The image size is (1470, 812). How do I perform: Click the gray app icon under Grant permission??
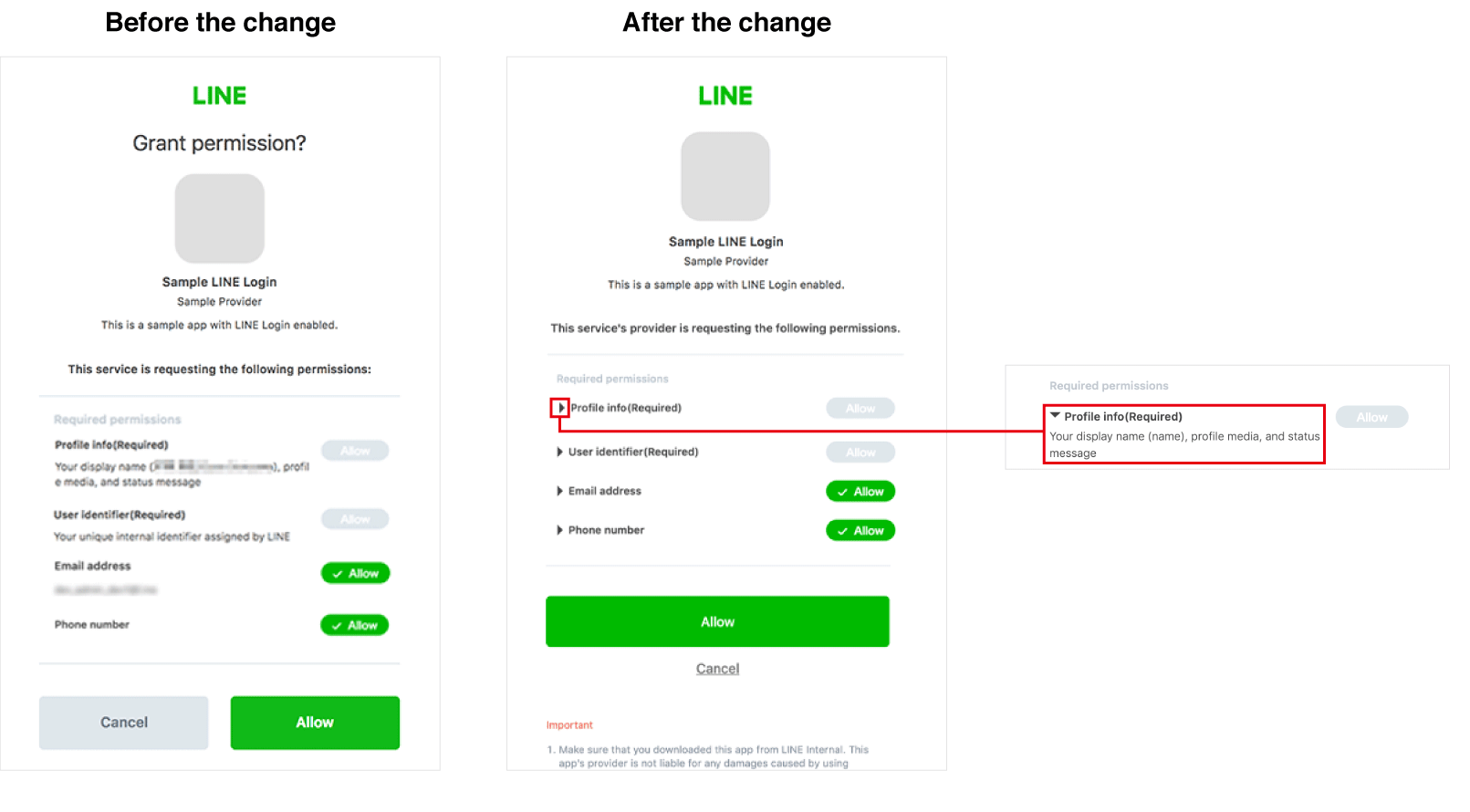click(x=220, y=219)
